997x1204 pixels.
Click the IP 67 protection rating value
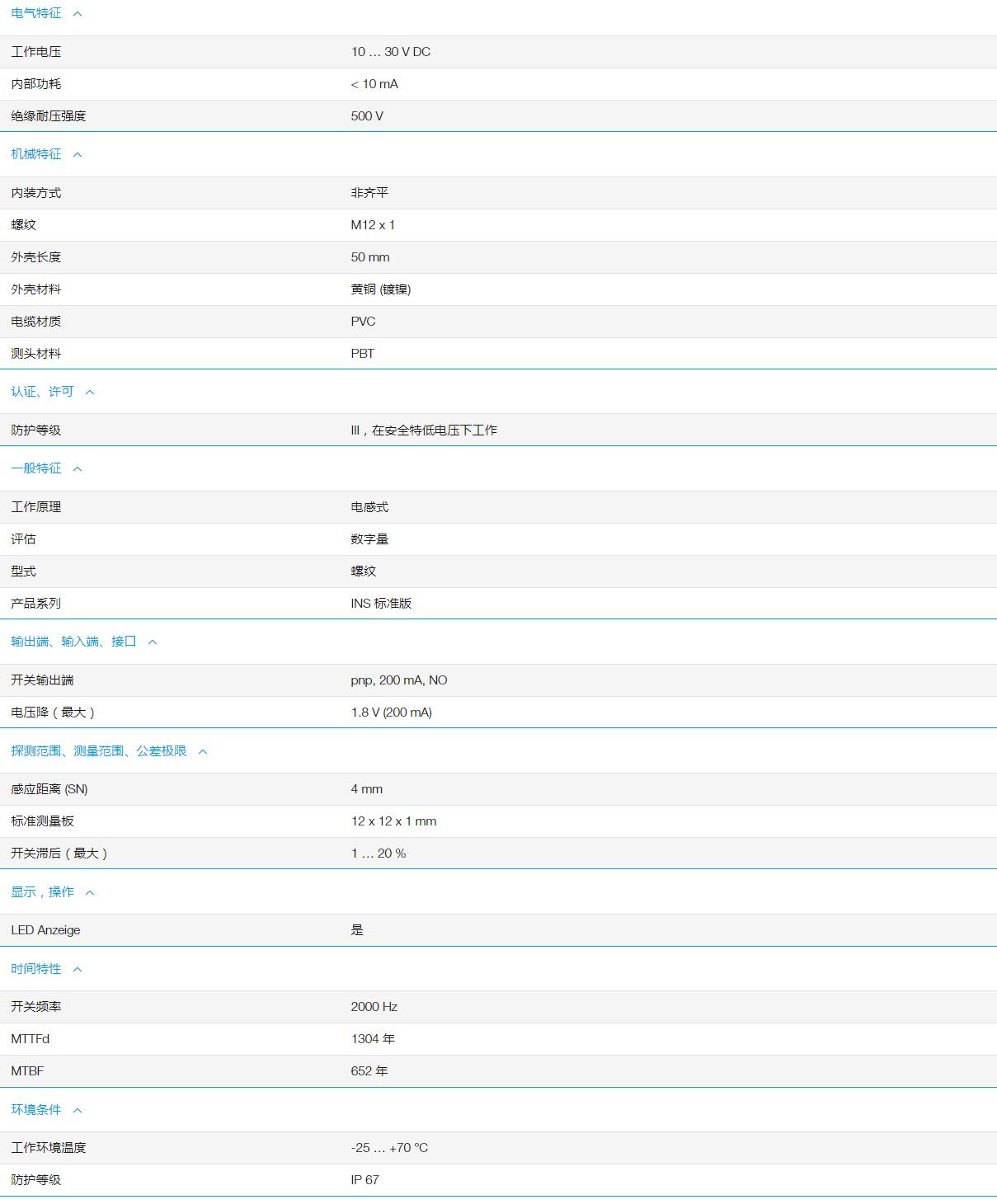tap(364, 1180)
